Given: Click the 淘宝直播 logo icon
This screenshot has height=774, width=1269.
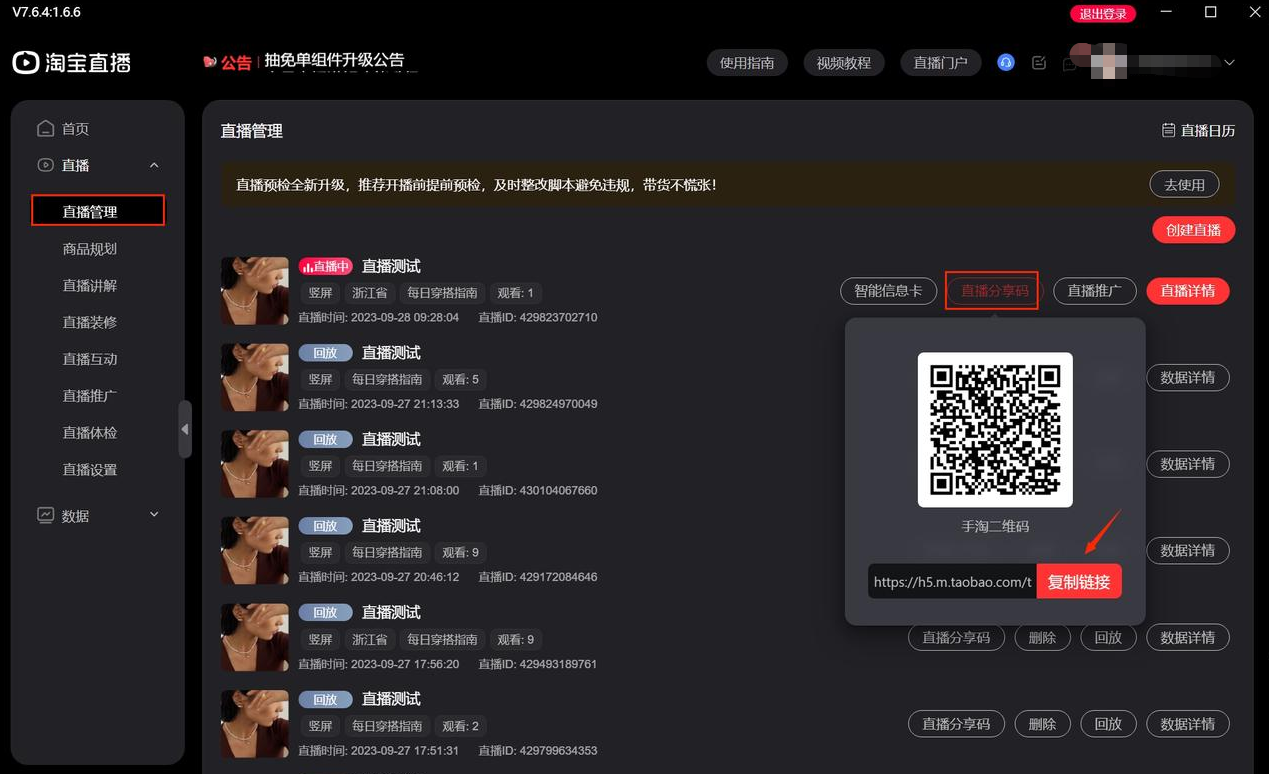Looking at the screenshot, I should pos(26,62).
